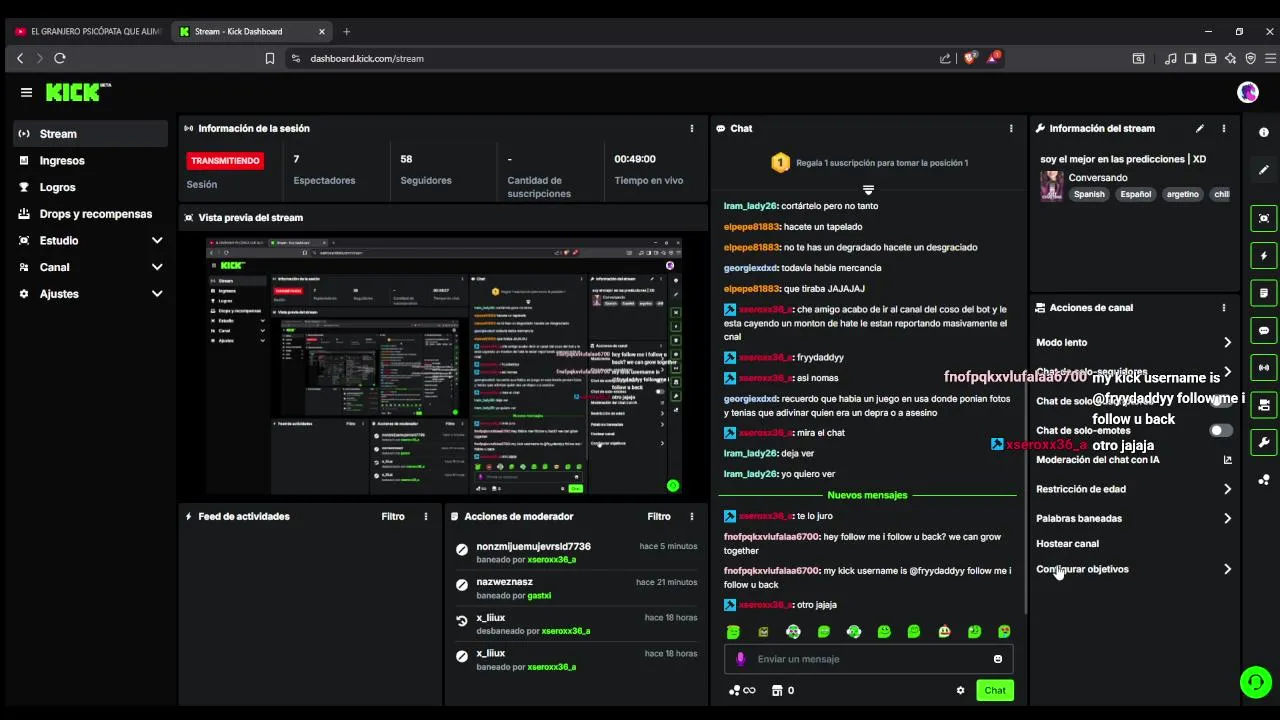Click the stream preview thumbnail

[x=444, y=366]
